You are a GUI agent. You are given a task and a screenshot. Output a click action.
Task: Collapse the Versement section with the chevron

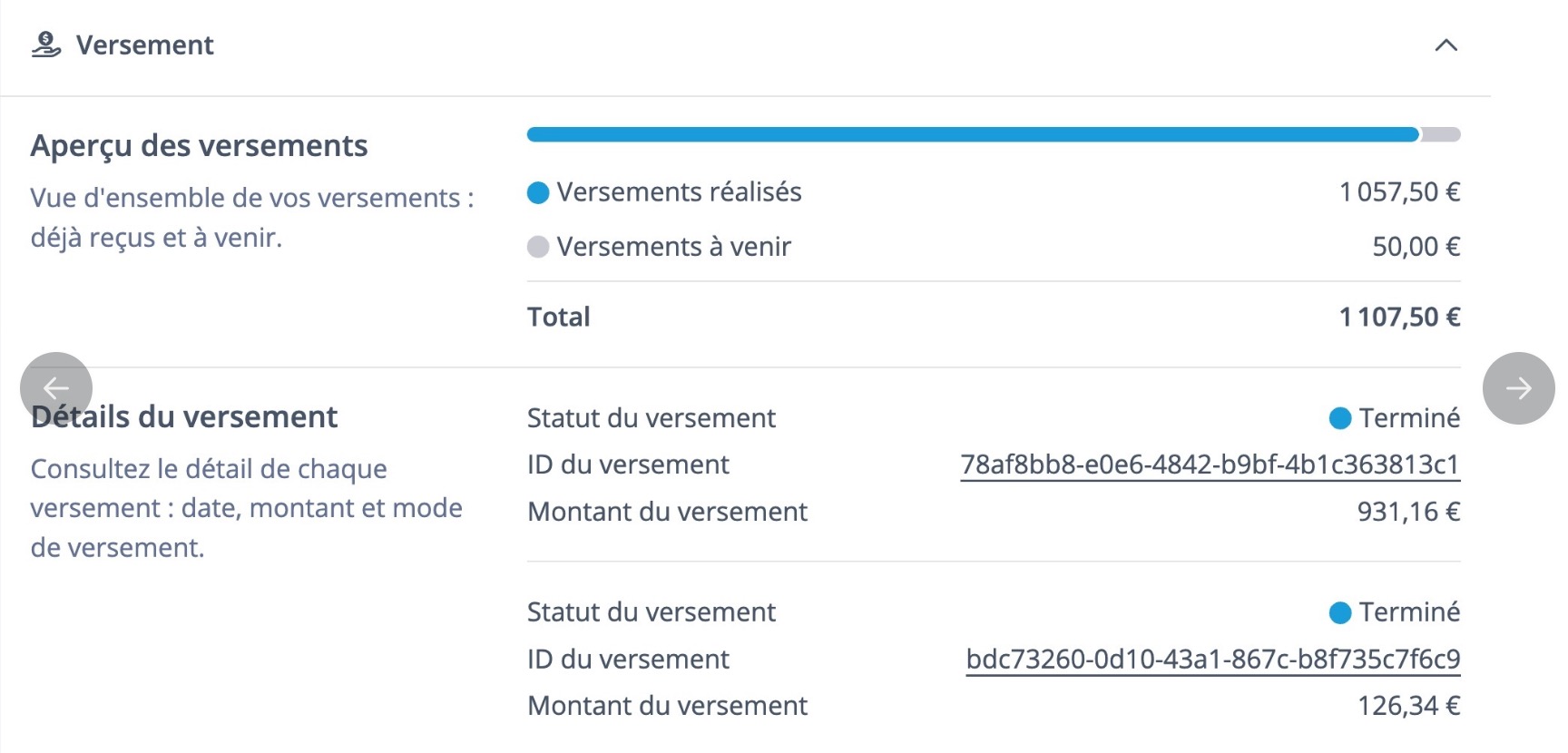(x=1448, y=44)
